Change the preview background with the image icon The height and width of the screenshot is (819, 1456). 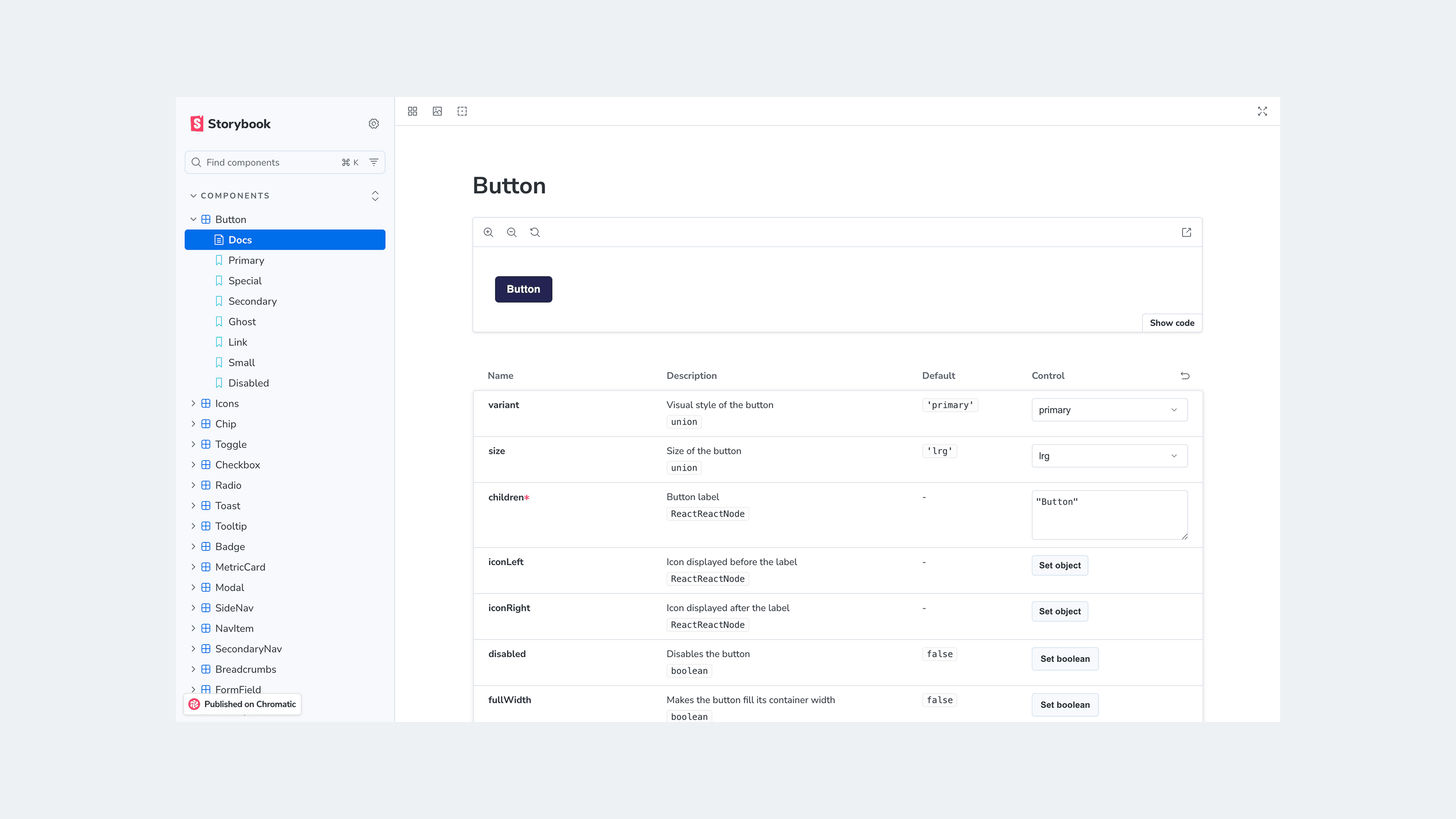point(437,111)
